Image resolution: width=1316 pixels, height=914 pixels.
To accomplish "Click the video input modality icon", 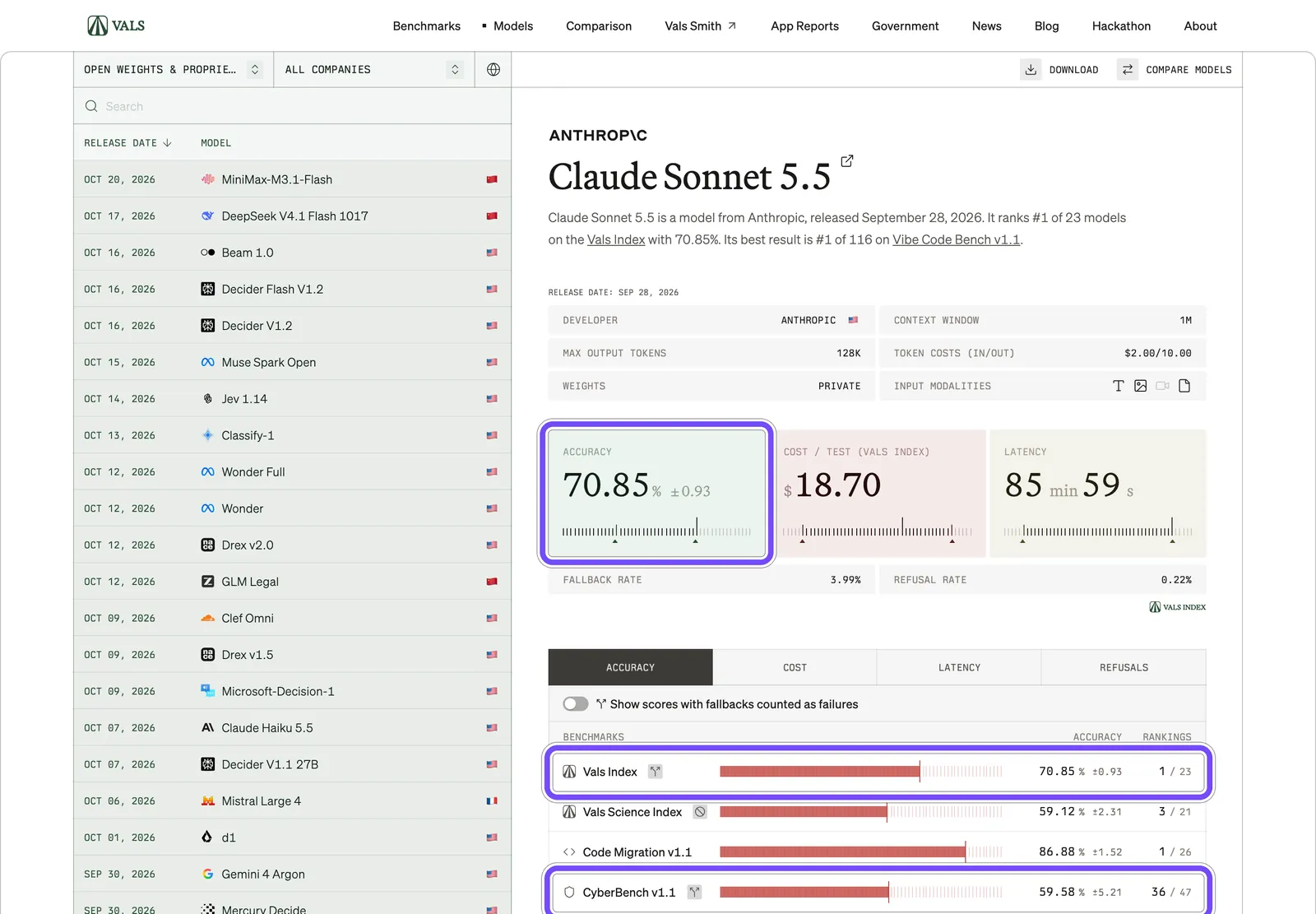I will tap(1162, 386).
